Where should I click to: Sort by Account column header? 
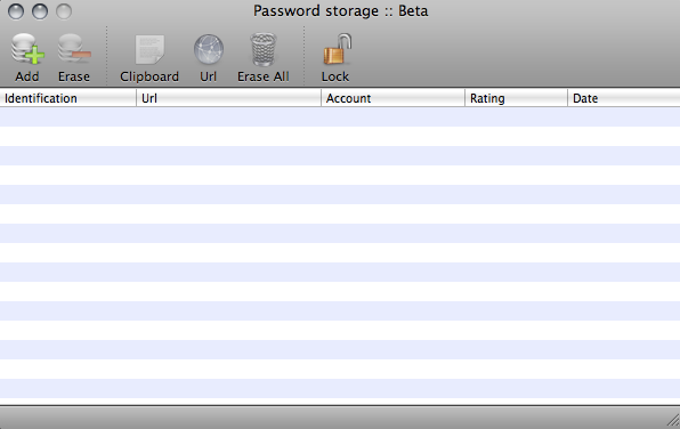click(x=393, y=99)
